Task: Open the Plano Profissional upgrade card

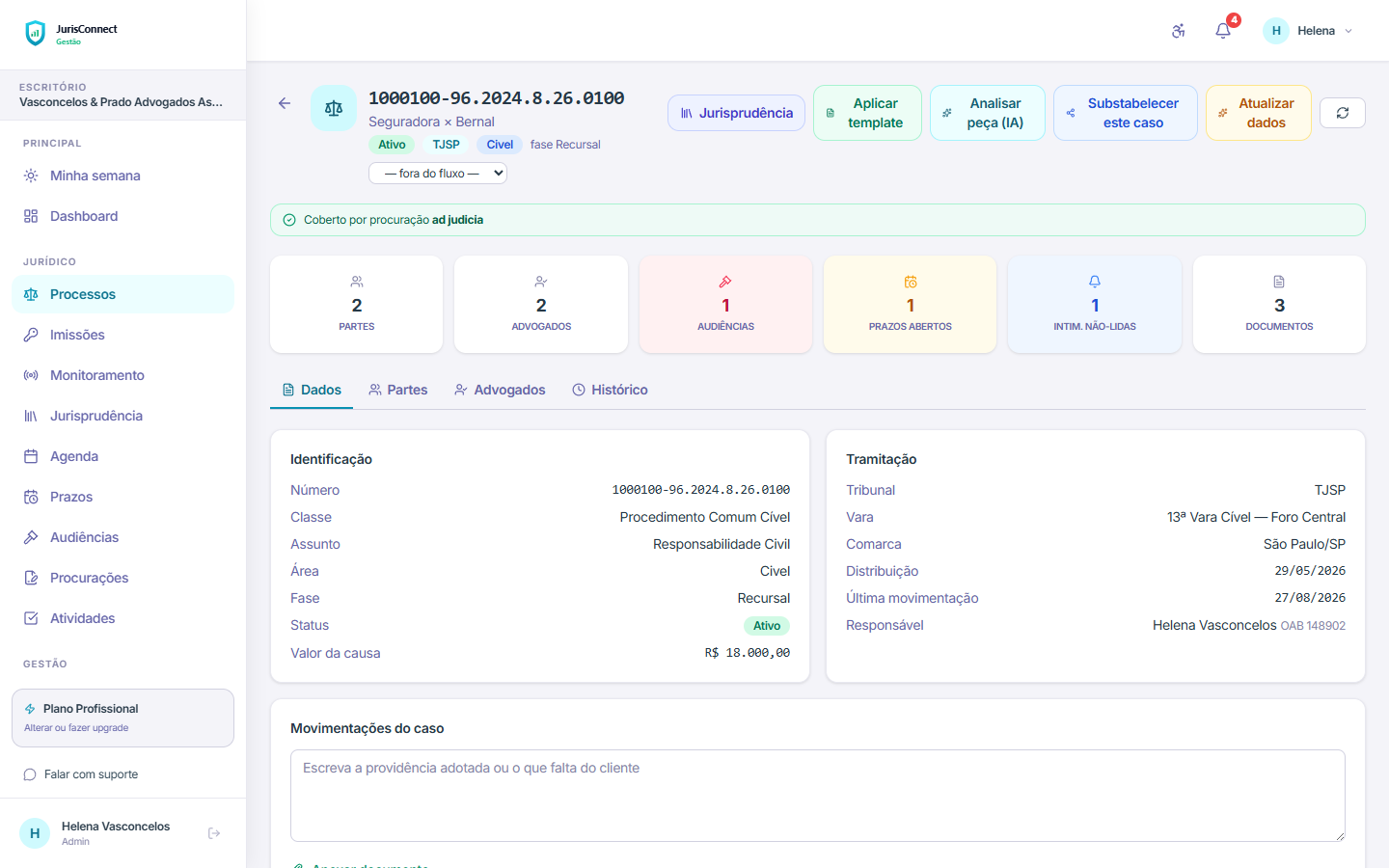Action: click(x=123, y=718)
